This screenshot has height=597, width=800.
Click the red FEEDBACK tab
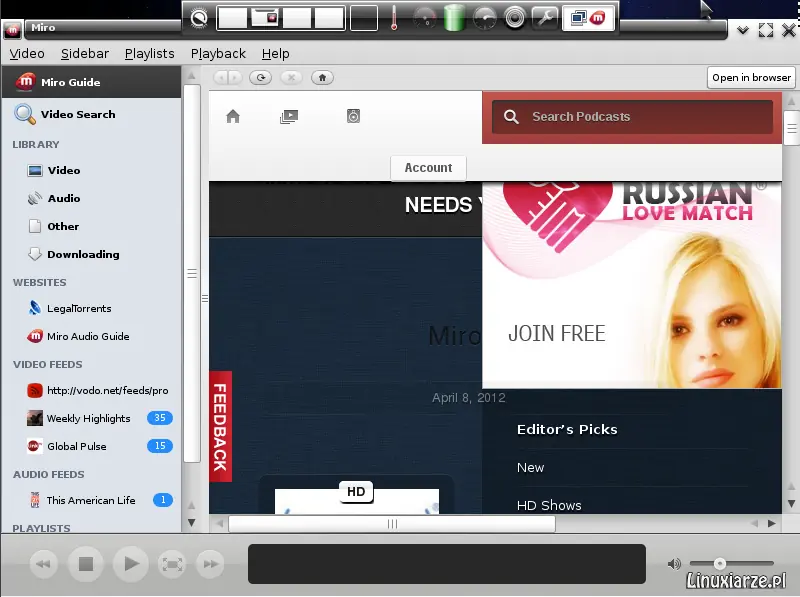click(220, 427)
